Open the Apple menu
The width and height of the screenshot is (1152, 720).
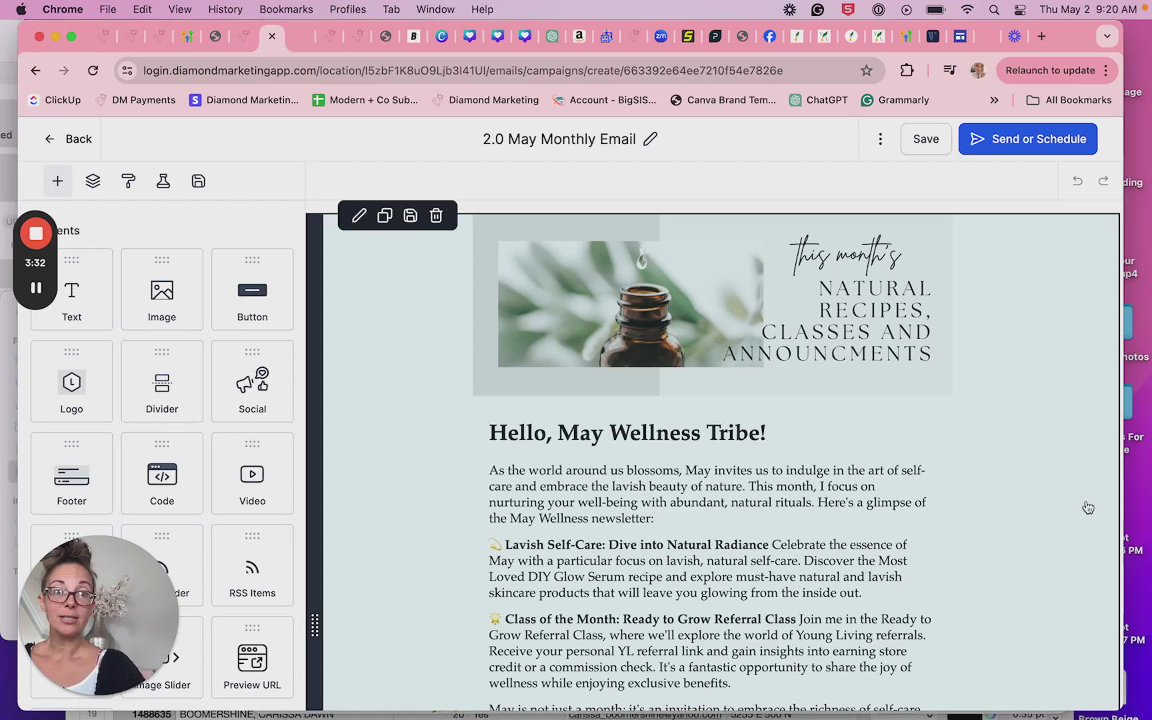click(x=21, y=10)
